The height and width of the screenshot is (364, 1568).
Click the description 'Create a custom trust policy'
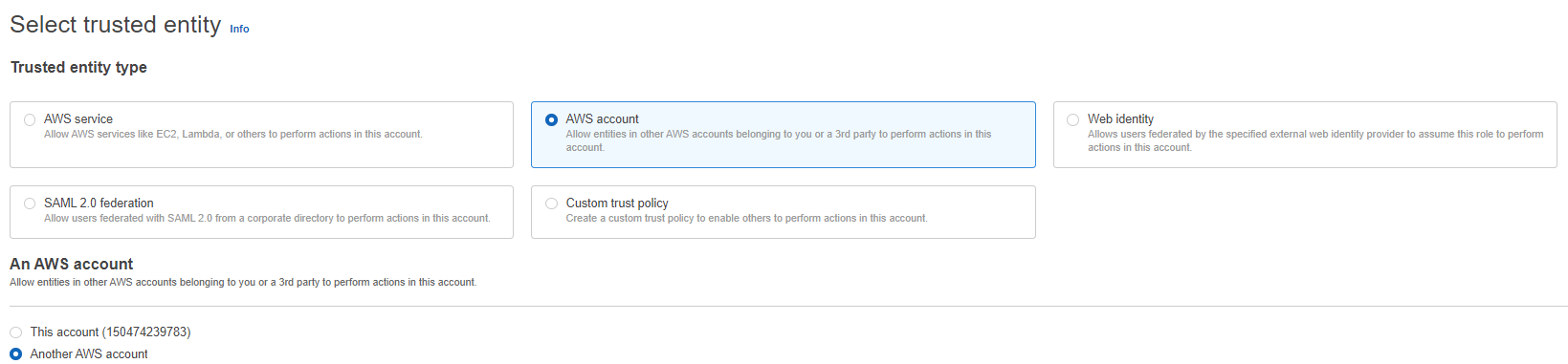(x=746, y=218)
